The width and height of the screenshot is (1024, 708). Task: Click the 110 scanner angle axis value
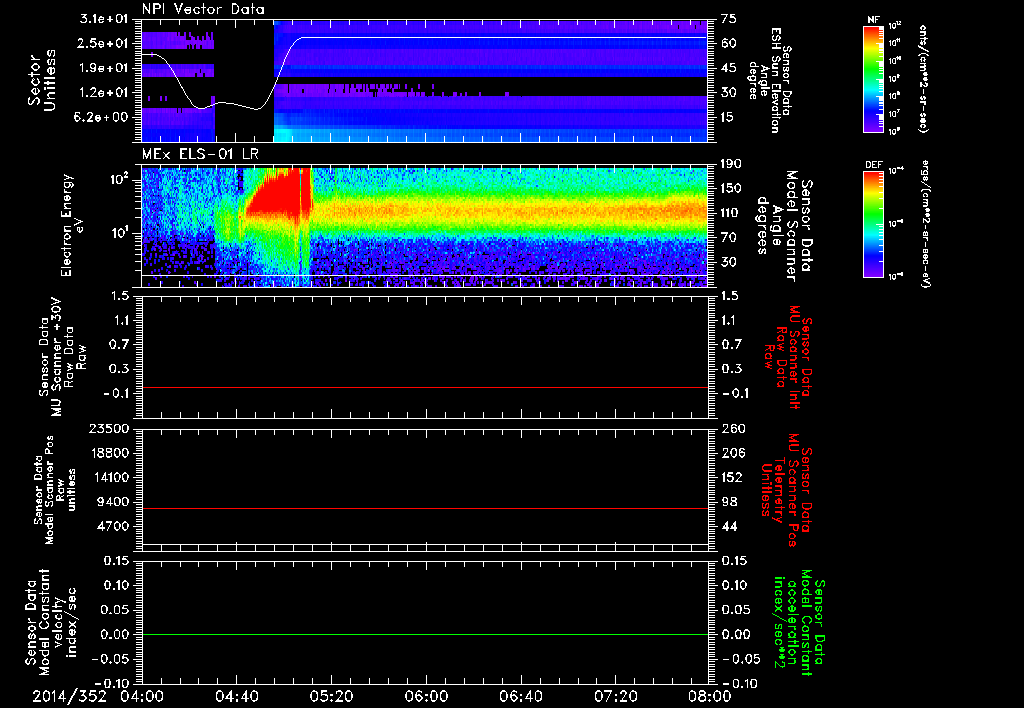click(x=731, y=213)
